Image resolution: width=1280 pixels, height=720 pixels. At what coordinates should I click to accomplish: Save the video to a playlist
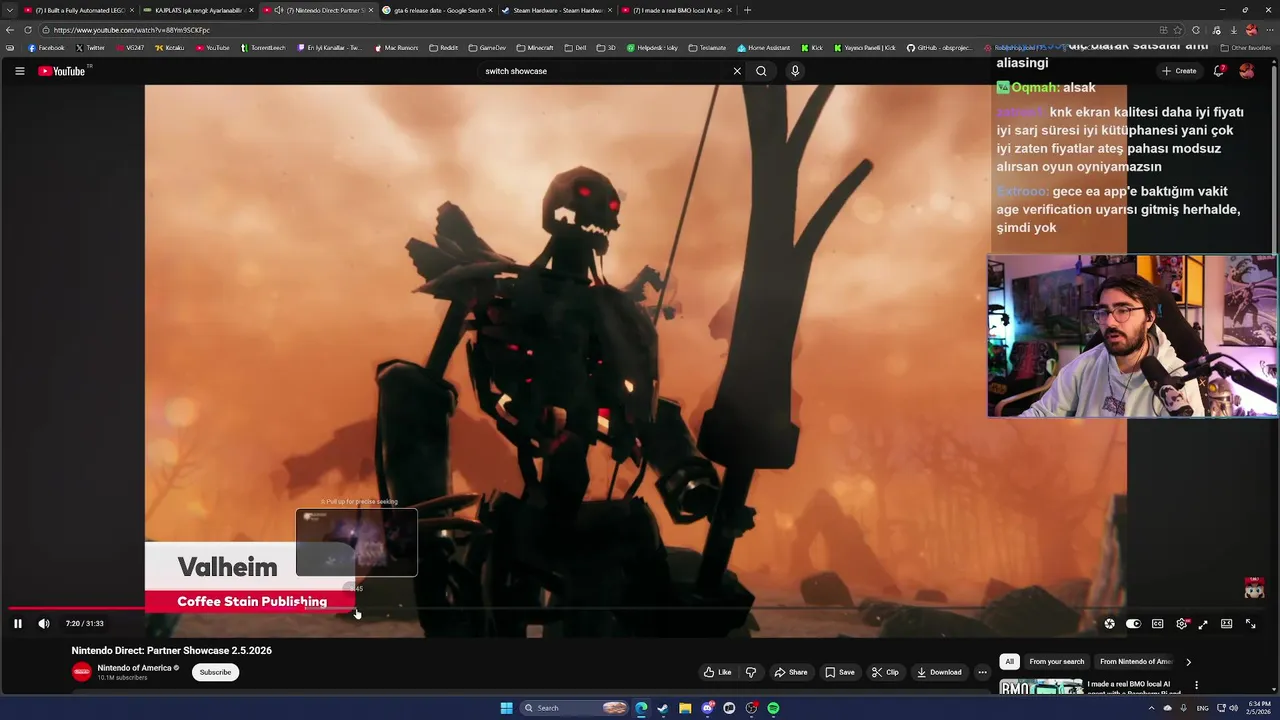coord(839,672)
